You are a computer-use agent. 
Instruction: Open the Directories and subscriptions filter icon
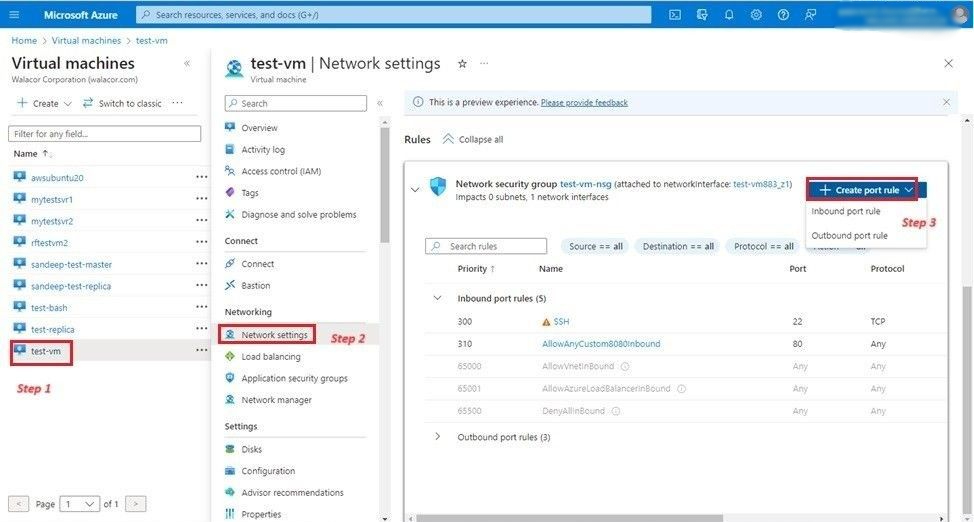[x=702, y=15]
